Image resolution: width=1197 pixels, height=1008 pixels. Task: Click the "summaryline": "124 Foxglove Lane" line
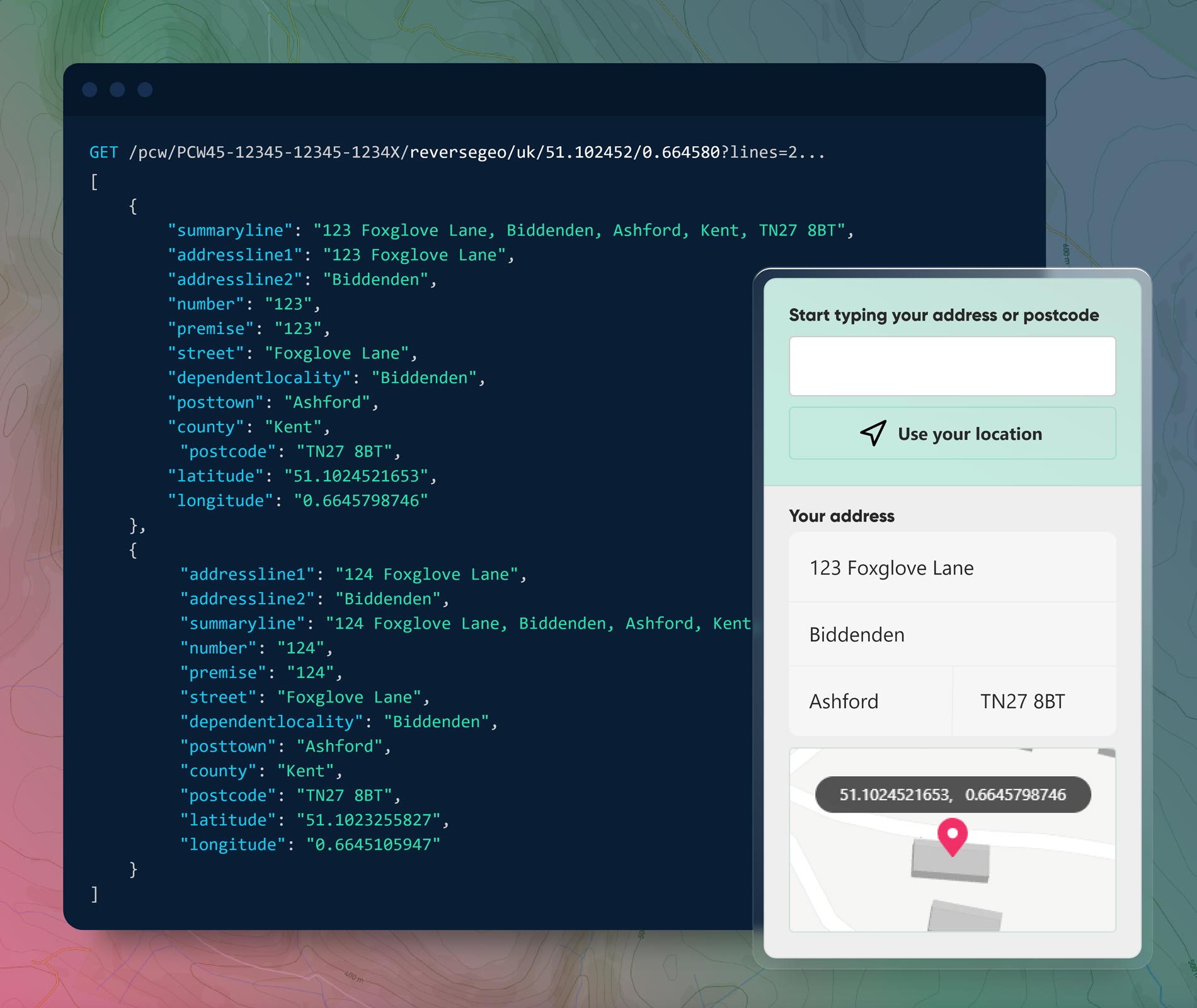click(x=466, y=624)
